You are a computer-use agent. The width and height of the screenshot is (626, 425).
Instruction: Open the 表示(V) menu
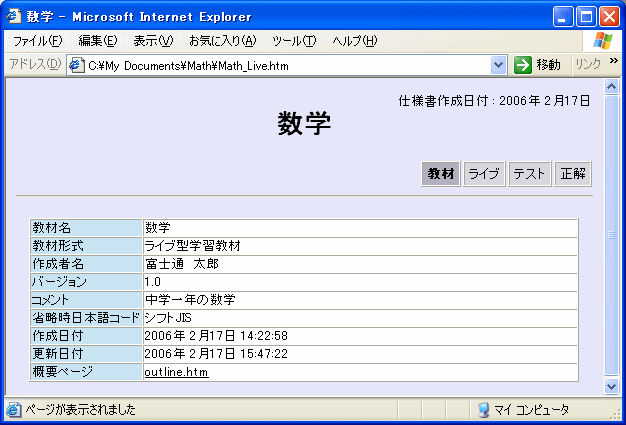tap(153, 41)
